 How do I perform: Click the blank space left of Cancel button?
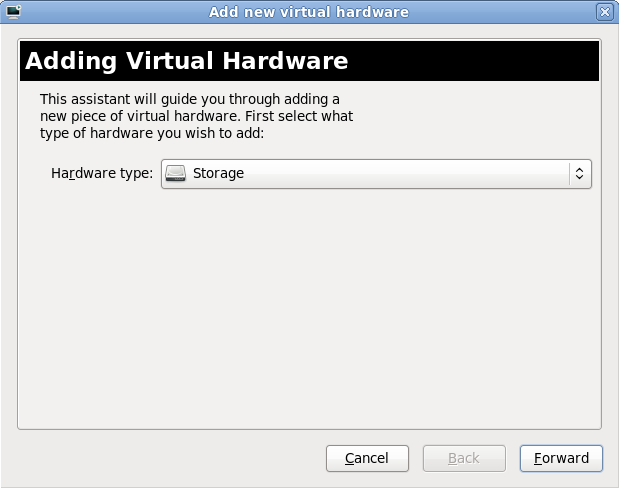coord(170,458)
